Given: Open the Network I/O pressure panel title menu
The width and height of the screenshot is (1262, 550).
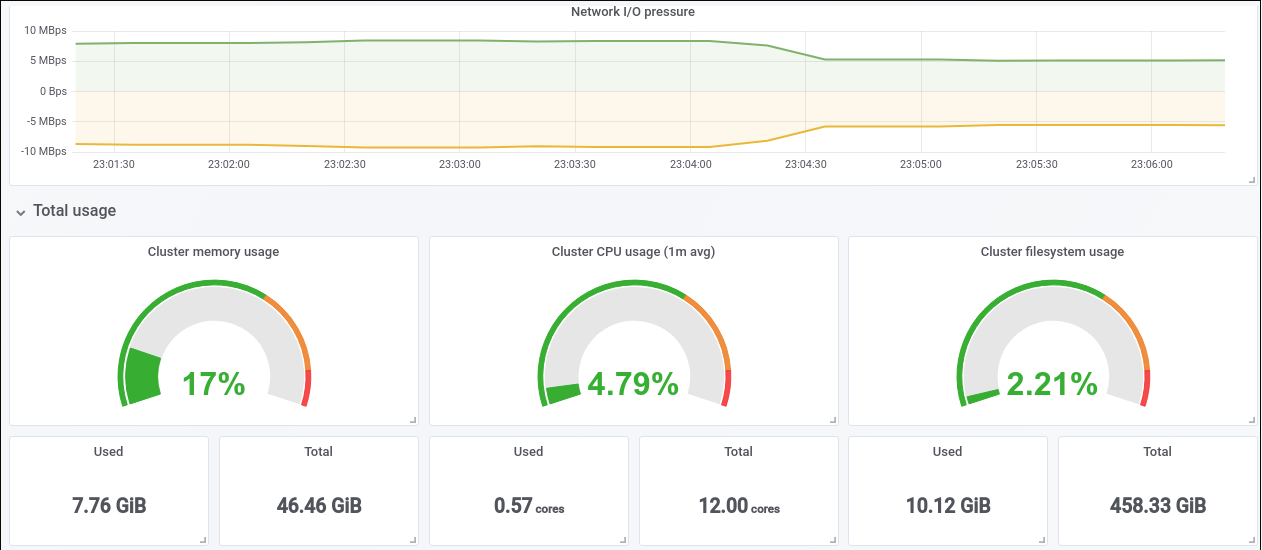Looking at the screenshot, I should point(632,12).
